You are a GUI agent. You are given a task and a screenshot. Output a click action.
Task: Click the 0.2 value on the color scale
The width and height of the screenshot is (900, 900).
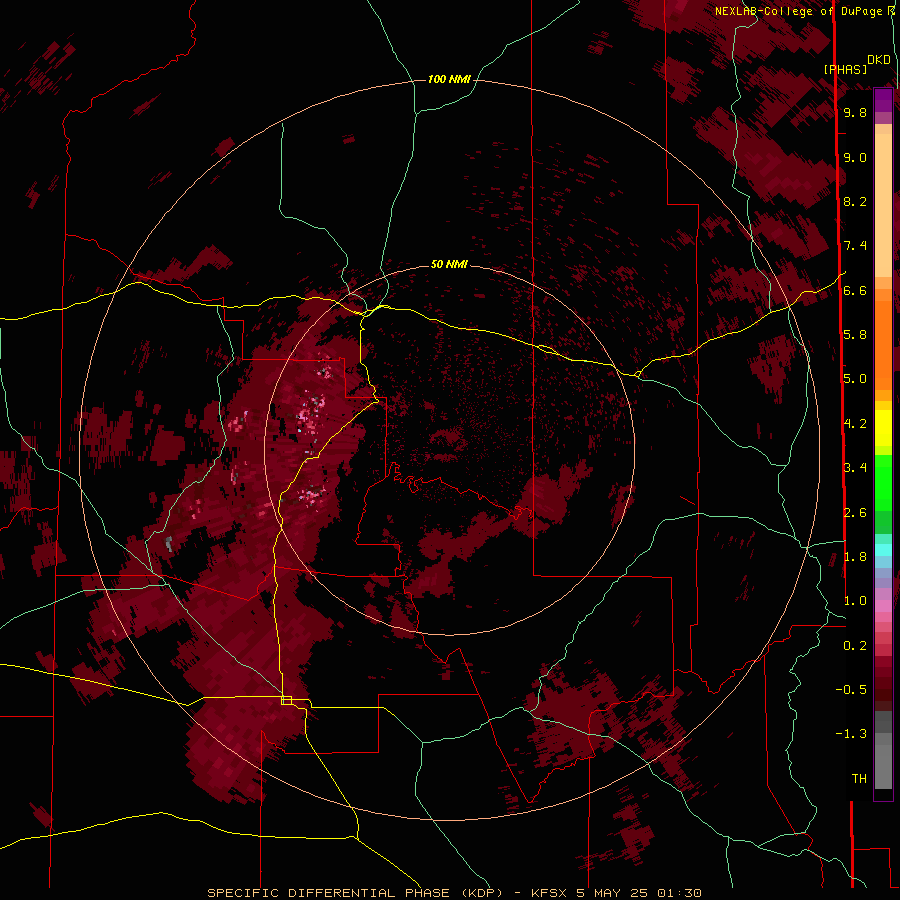[855, 645]
